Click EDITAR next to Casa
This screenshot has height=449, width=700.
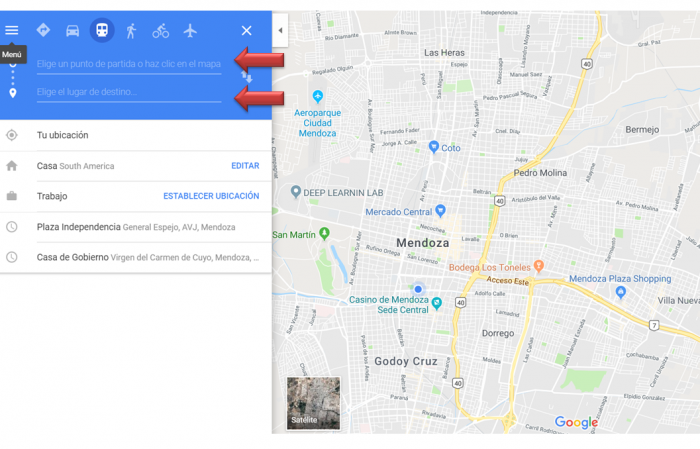click(x=245, y=166)
